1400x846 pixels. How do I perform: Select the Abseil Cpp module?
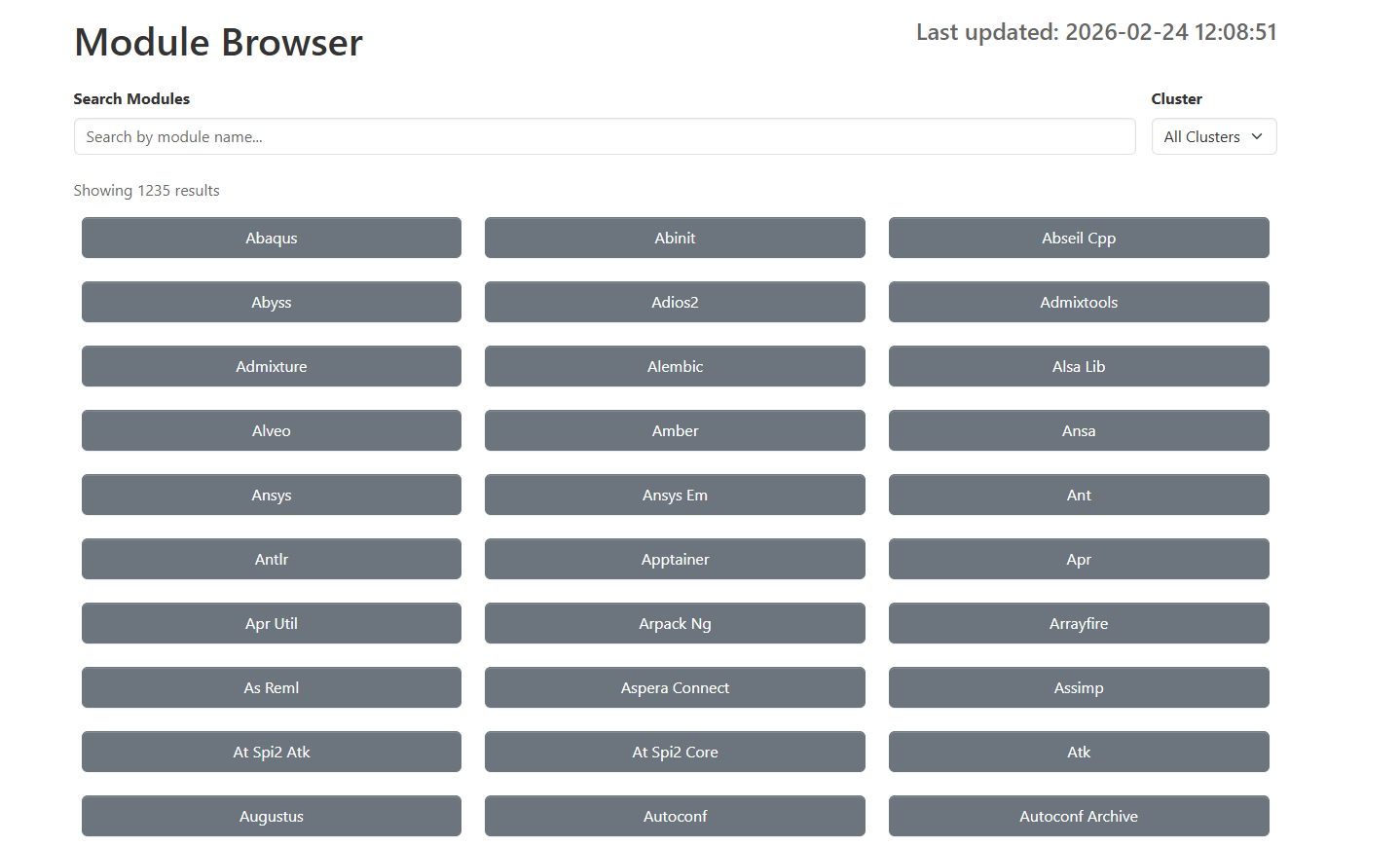[x=1079, y=238]
